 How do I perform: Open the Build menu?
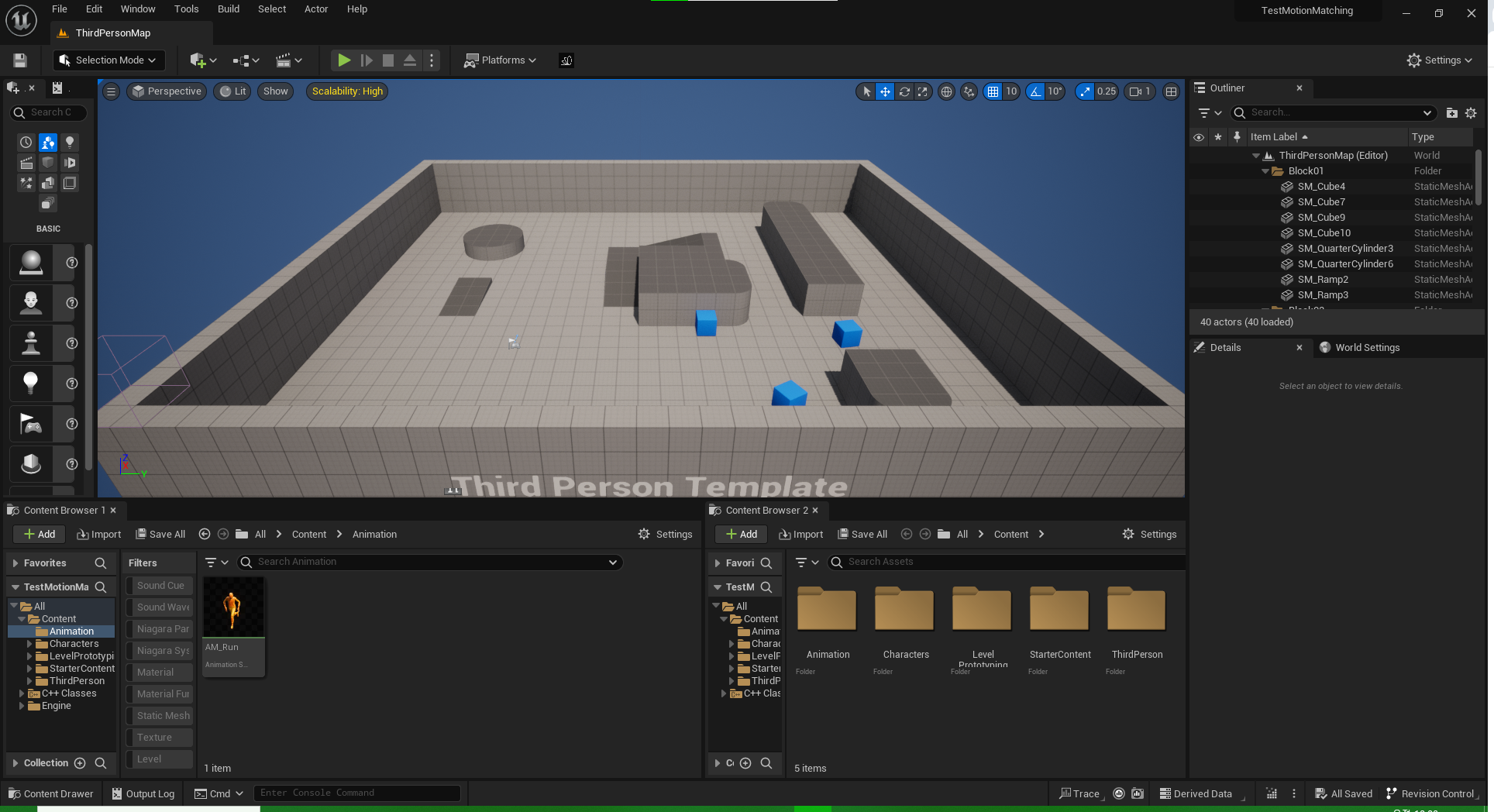tap(229, 9)
